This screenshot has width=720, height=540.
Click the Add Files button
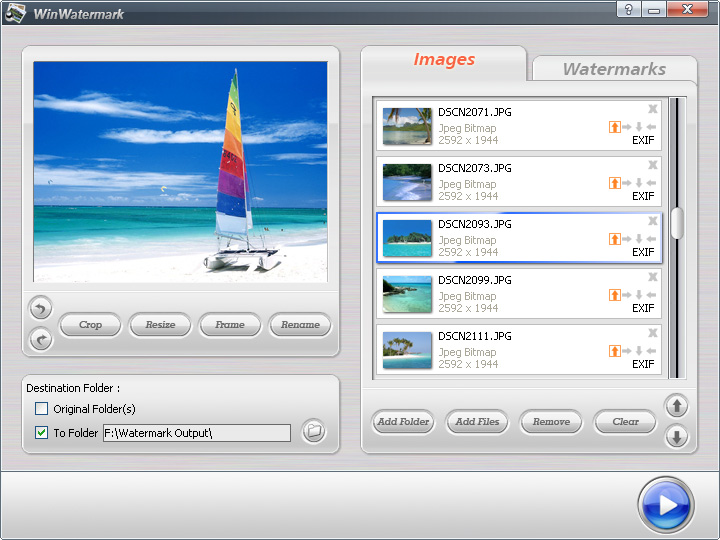[x=477, y=422]
